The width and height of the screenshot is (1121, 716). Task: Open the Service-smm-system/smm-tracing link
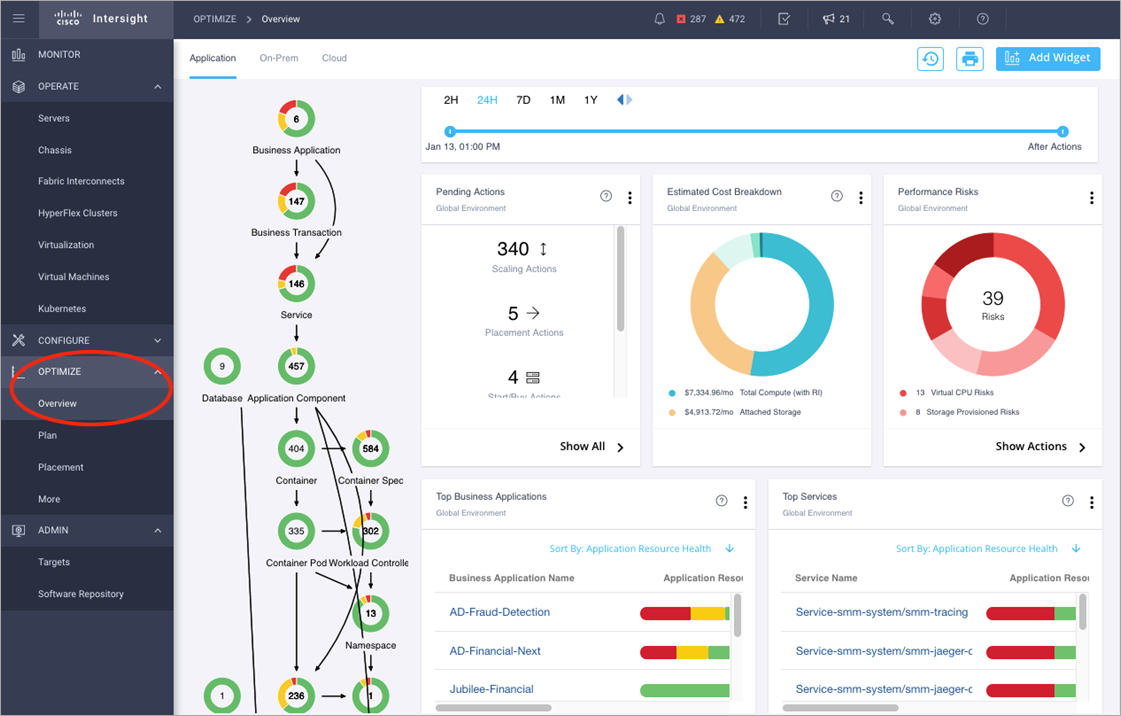[x=882, y=612]
